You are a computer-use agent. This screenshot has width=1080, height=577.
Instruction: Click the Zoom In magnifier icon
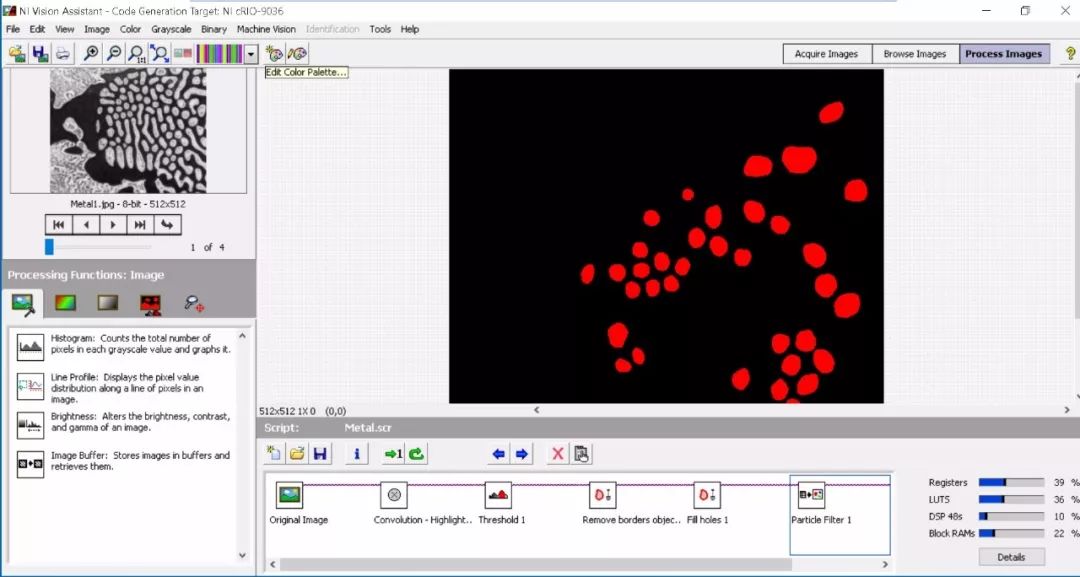pos(91,54)
